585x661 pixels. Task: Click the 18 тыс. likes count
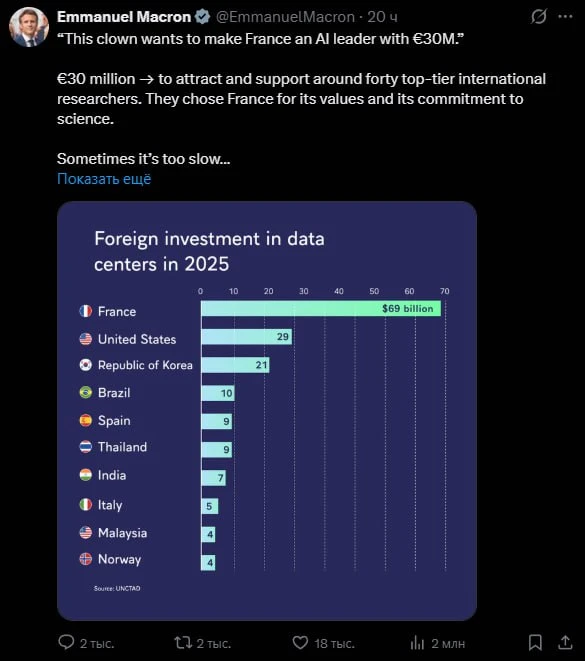point(334,644)
